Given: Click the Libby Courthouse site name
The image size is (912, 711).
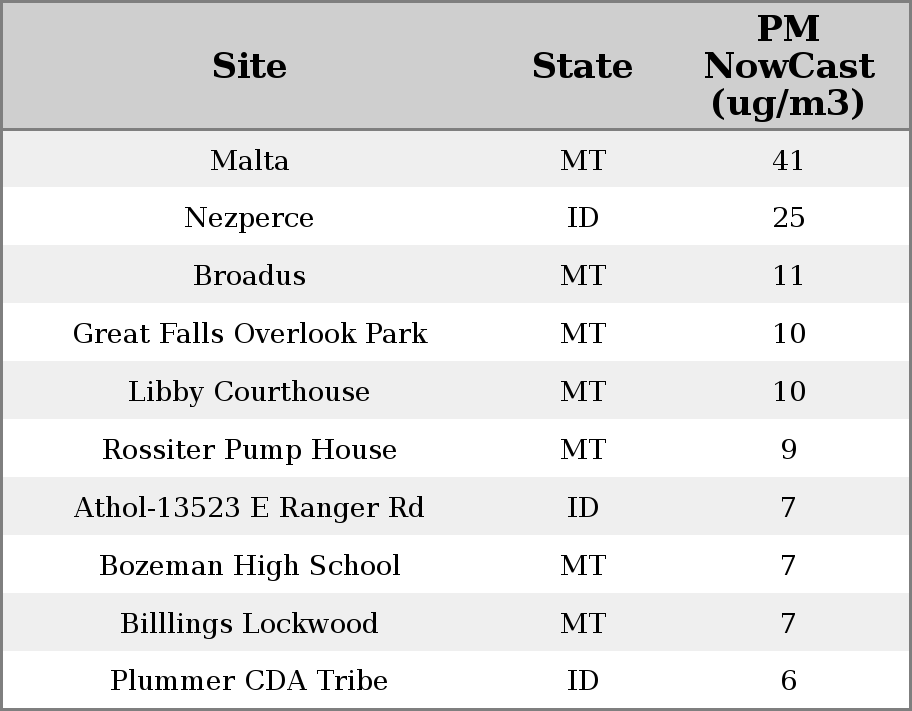Looking at the screenshot, I should coord(249,392).
